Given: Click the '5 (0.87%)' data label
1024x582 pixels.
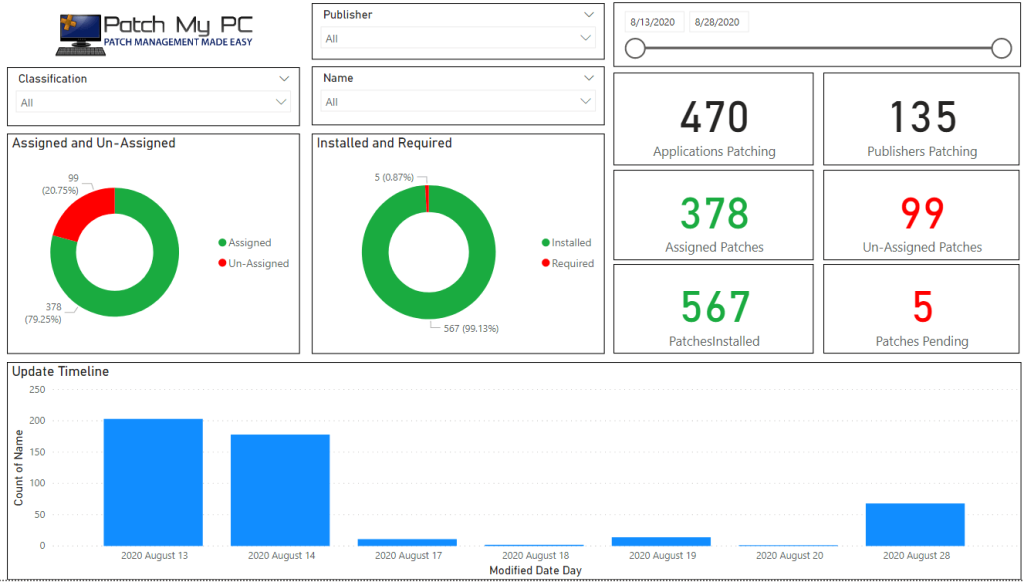Looking at the screenshot, I should pos(394,177).
